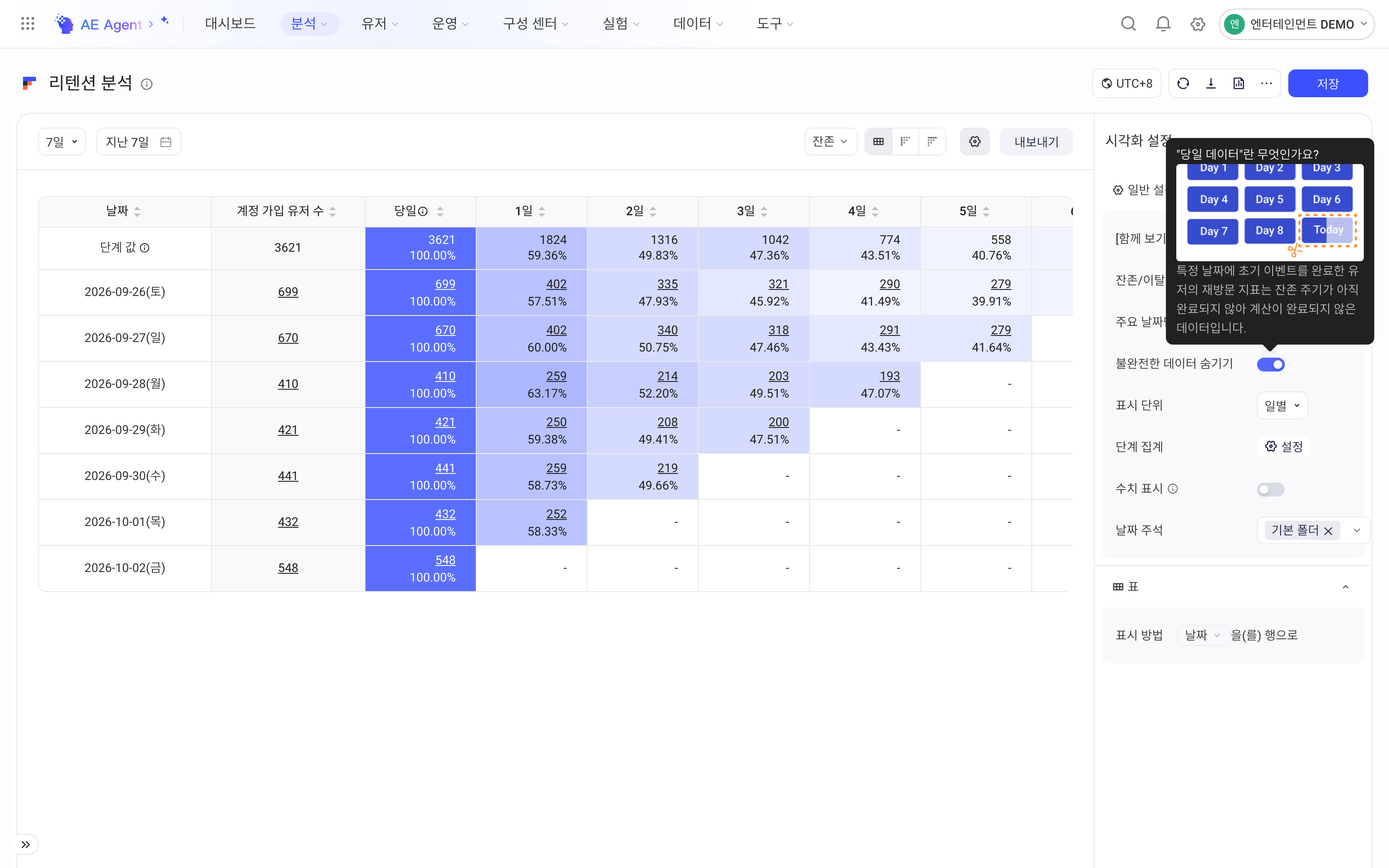Click info icon next to 수치 표시
The height and width of the screenshot is (868, 1389).
(x=1173, y=489)
